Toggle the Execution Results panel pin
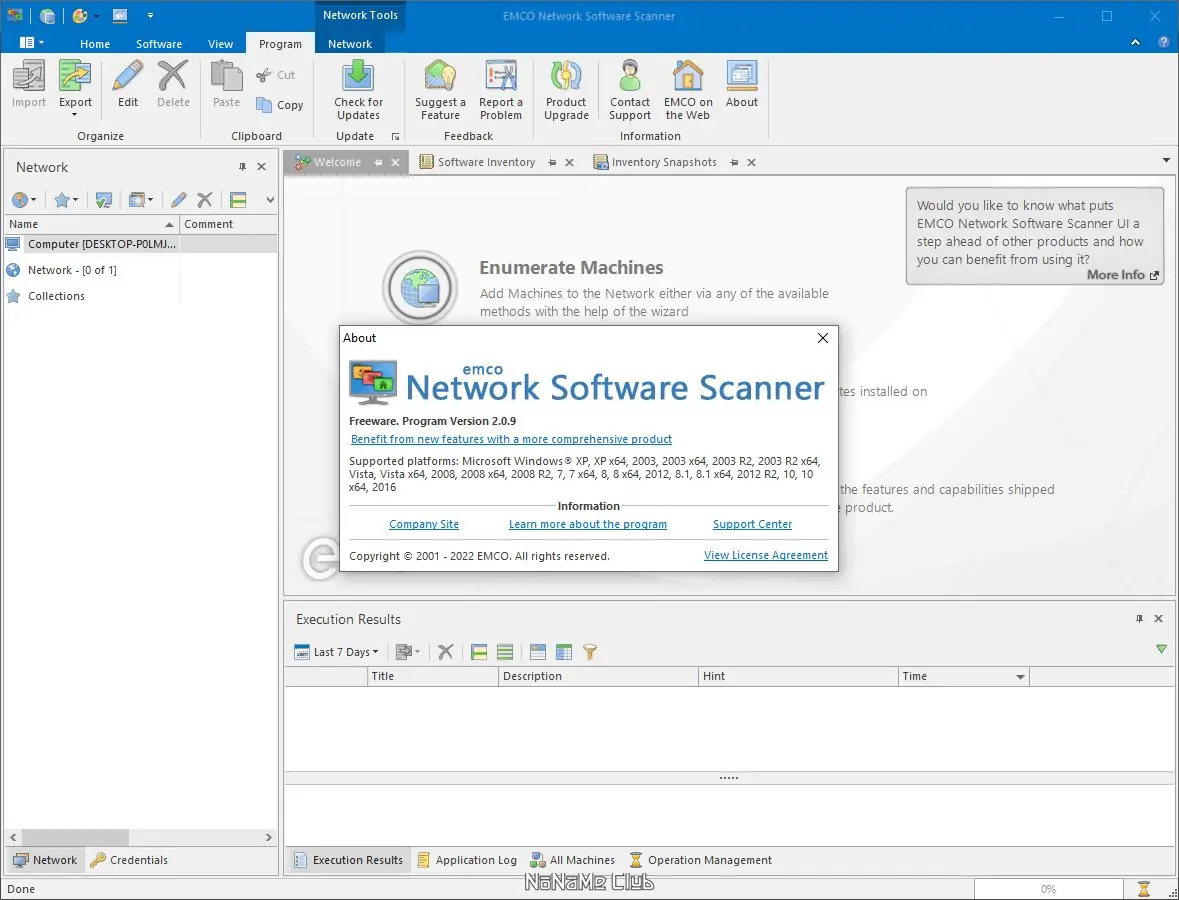The image size is (1179, 900). tap(1139, 619)
